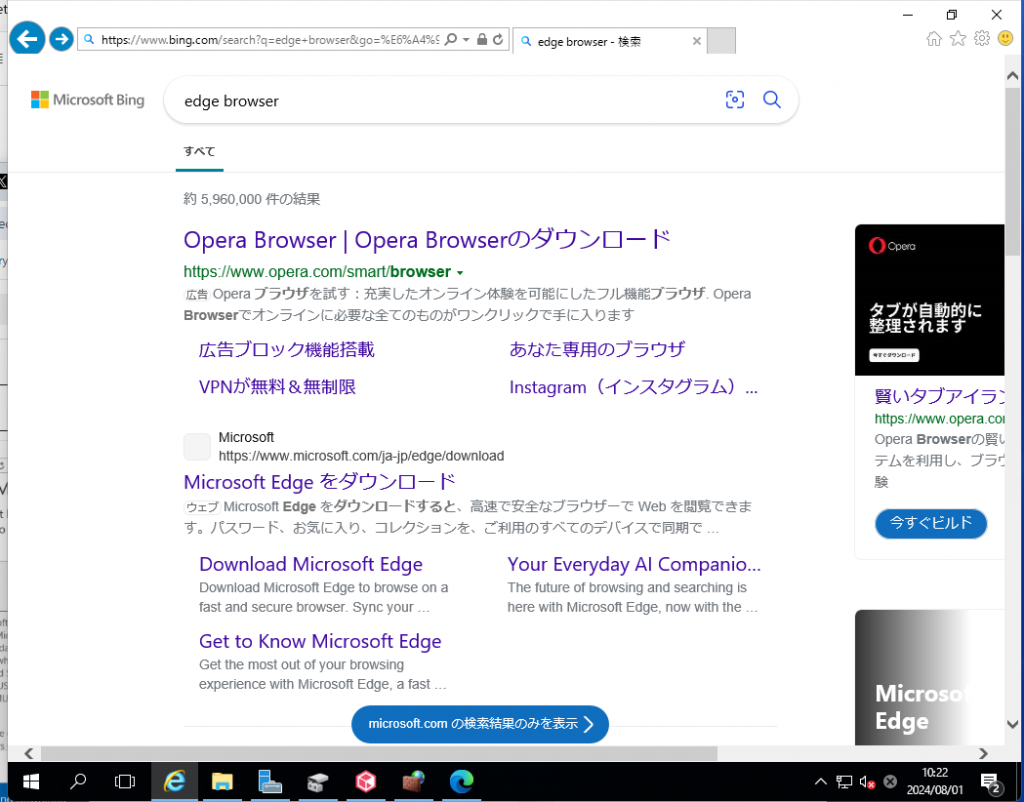Screen dimensions: 1024x802
Task: Click the Microsoft Bing logo
Action: click(88, 100)
